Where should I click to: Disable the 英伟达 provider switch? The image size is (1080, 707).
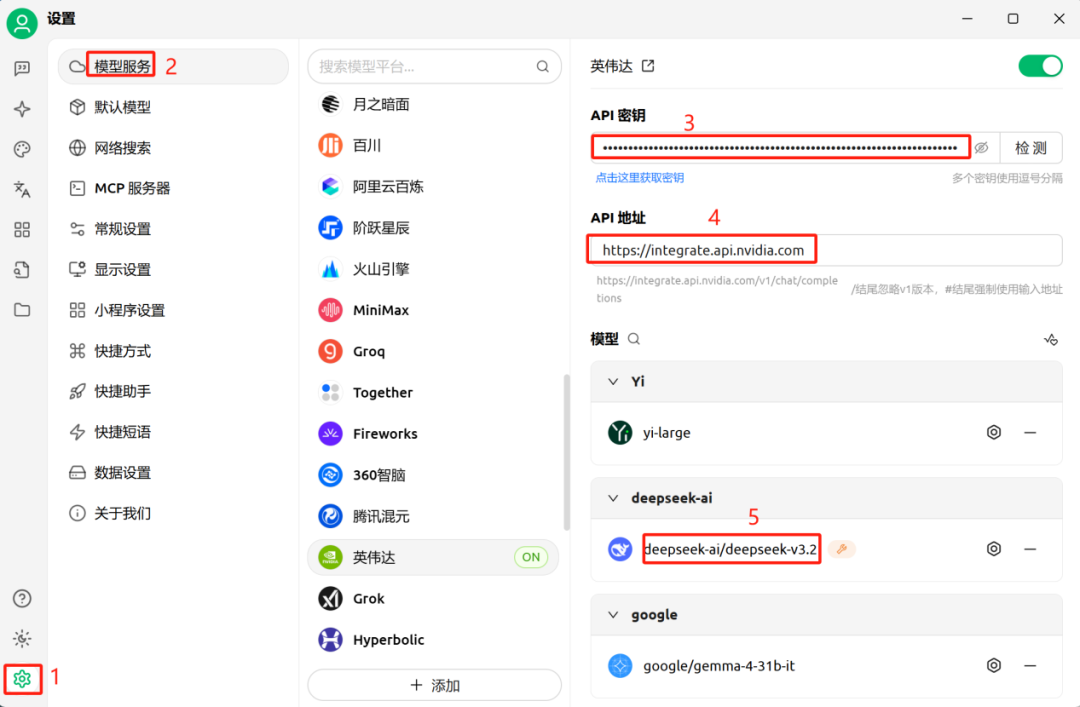pos(1040,66)
